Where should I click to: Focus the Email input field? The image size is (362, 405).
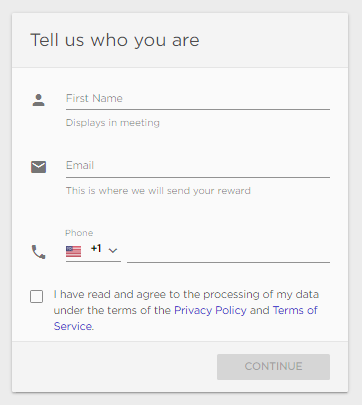point(198,166)
